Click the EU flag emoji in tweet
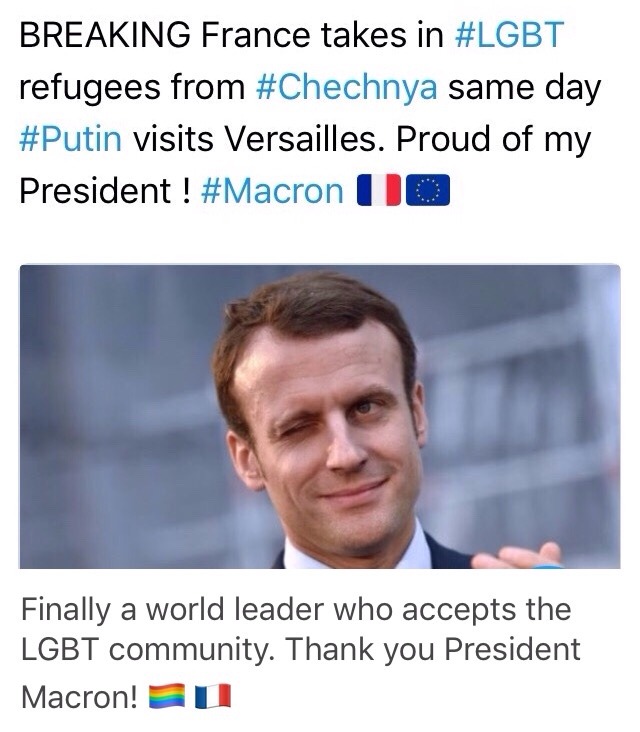Viewport: 640px width, 732px height. click(x=427, y=189)
